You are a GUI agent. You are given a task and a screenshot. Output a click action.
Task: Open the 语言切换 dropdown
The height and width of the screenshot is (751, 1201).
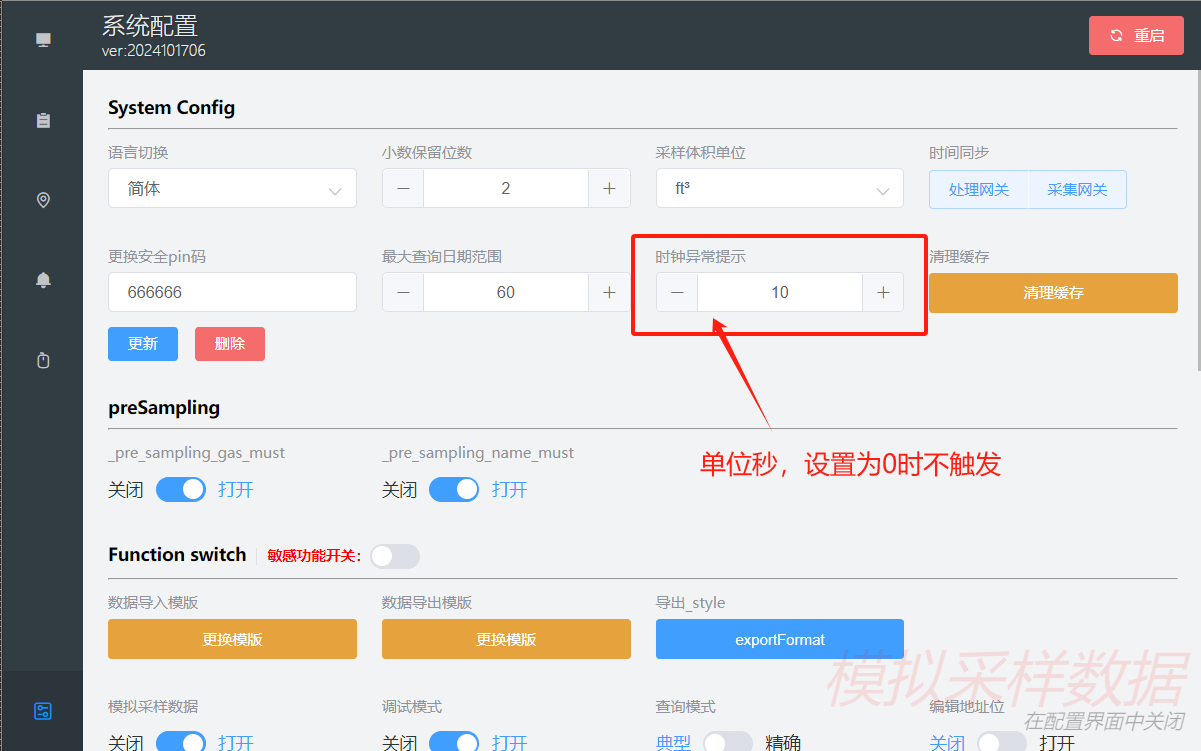tap(232, 188)
